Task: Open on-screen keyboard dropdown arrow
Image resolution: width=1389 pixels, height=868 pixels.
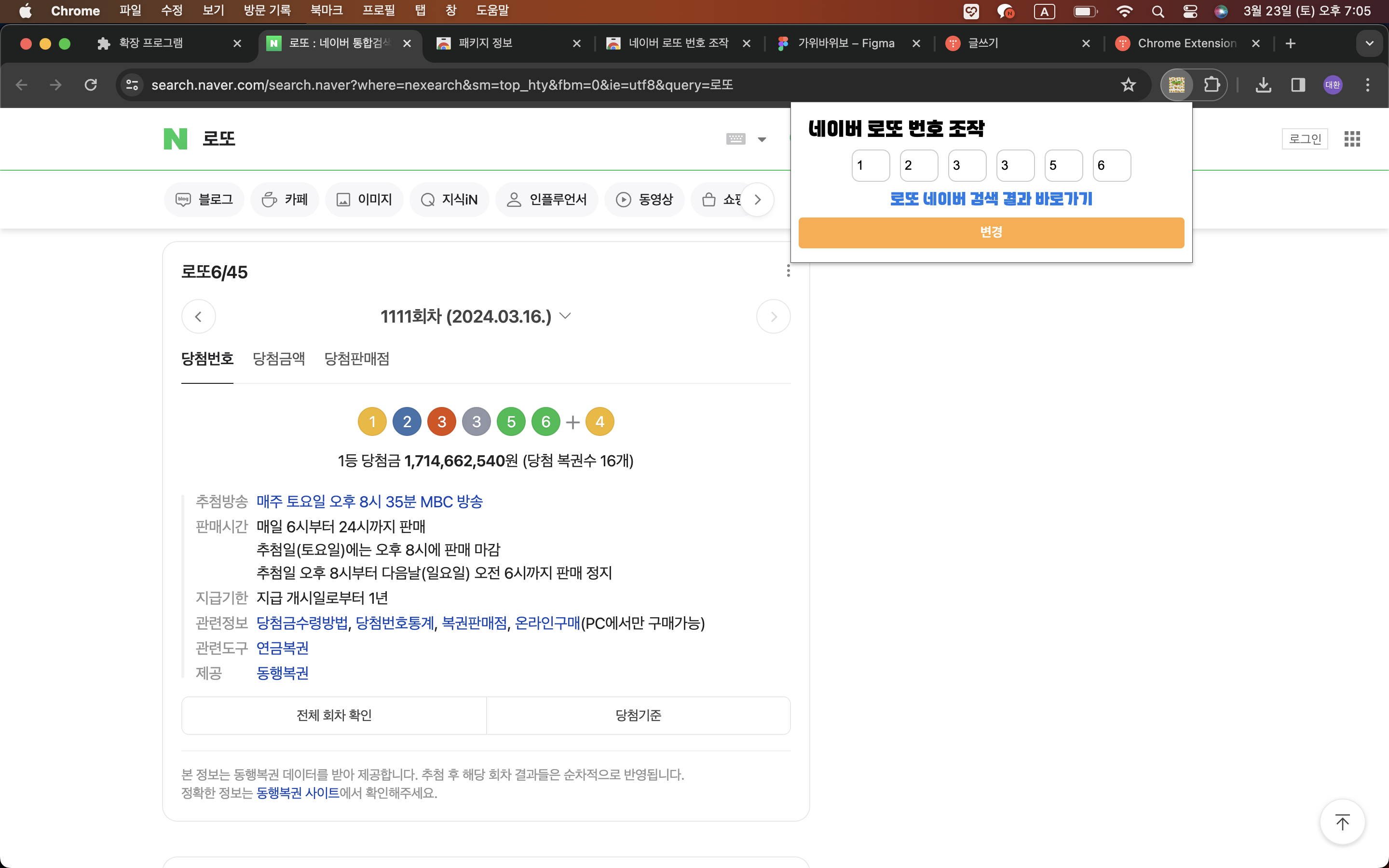Action: coord(762,139)
